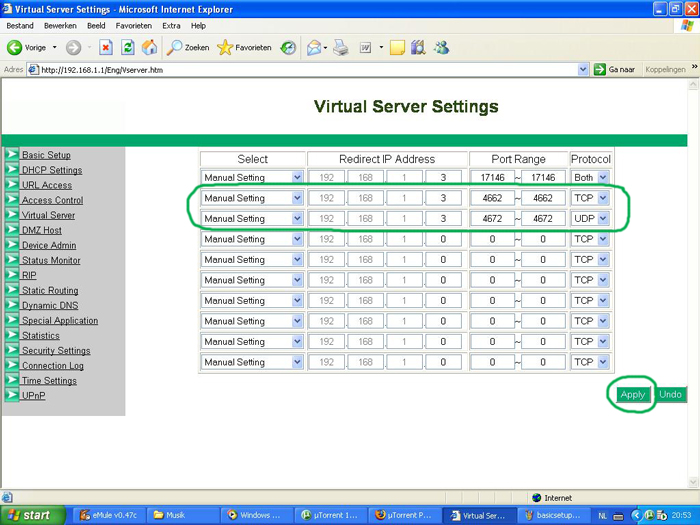Open Favorieten star in toolbar
This screenshot has height=525, width=700.
pos(244,47)
